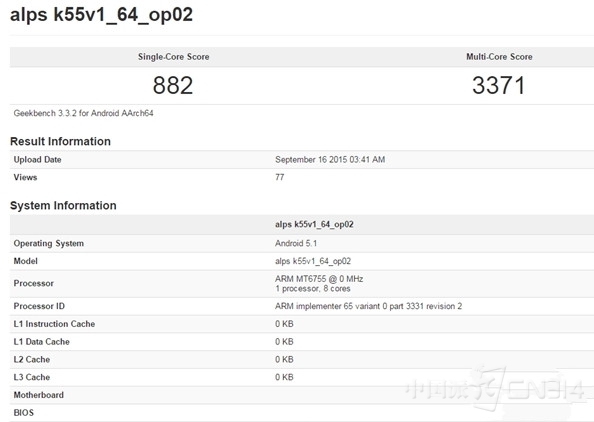The height and width of the screenshot is (422, 594).
Task: Click the Model row label
Action: pyautogui.click(x=25, y=261)
